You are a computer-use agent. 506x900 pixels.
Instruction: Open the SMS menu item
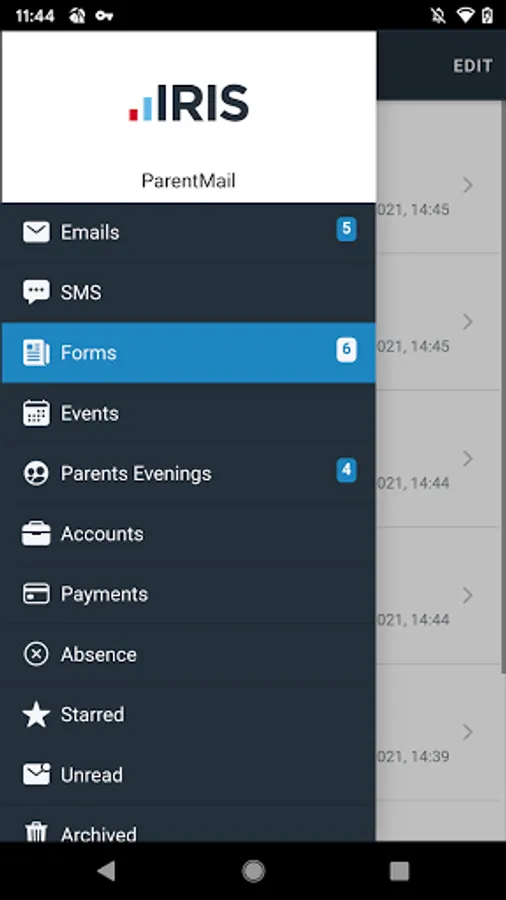coord(189,292)
